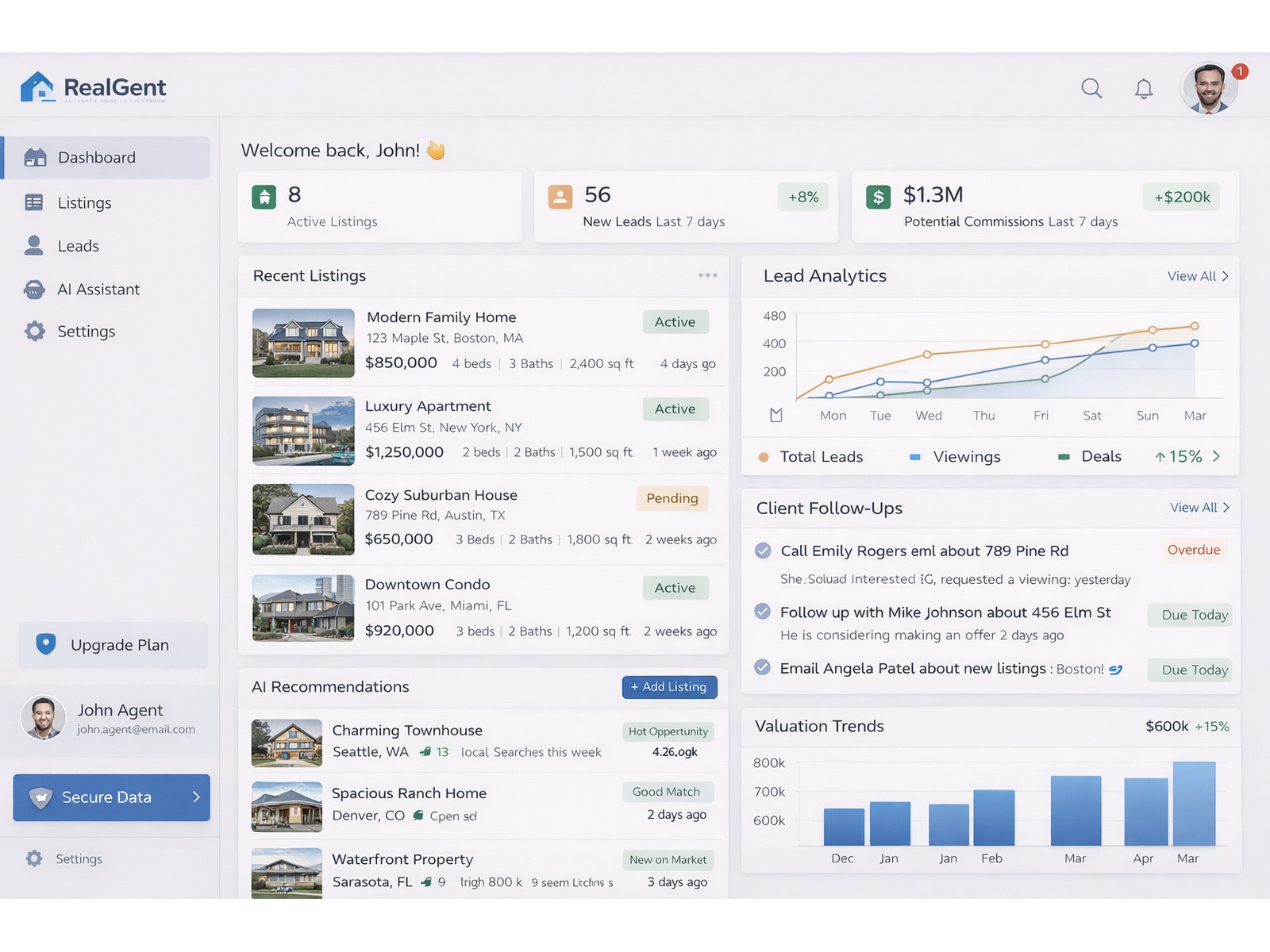Open the notifications bell
Viewport: 1270px width, 952px height.
pyautogui.click(x=1144, y=88)
